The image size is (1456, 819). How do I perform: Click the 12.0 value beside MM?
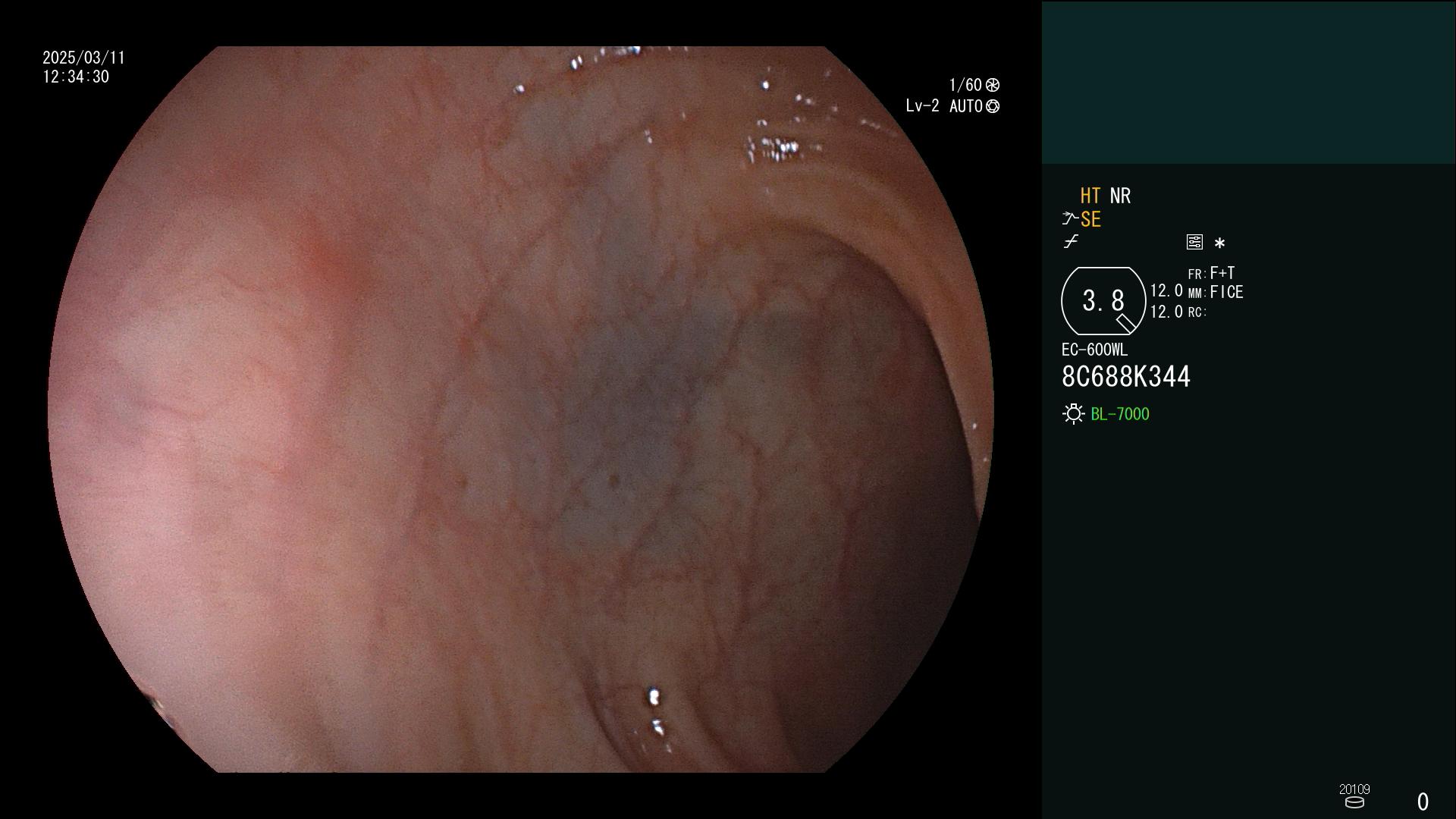(1166, 291)
